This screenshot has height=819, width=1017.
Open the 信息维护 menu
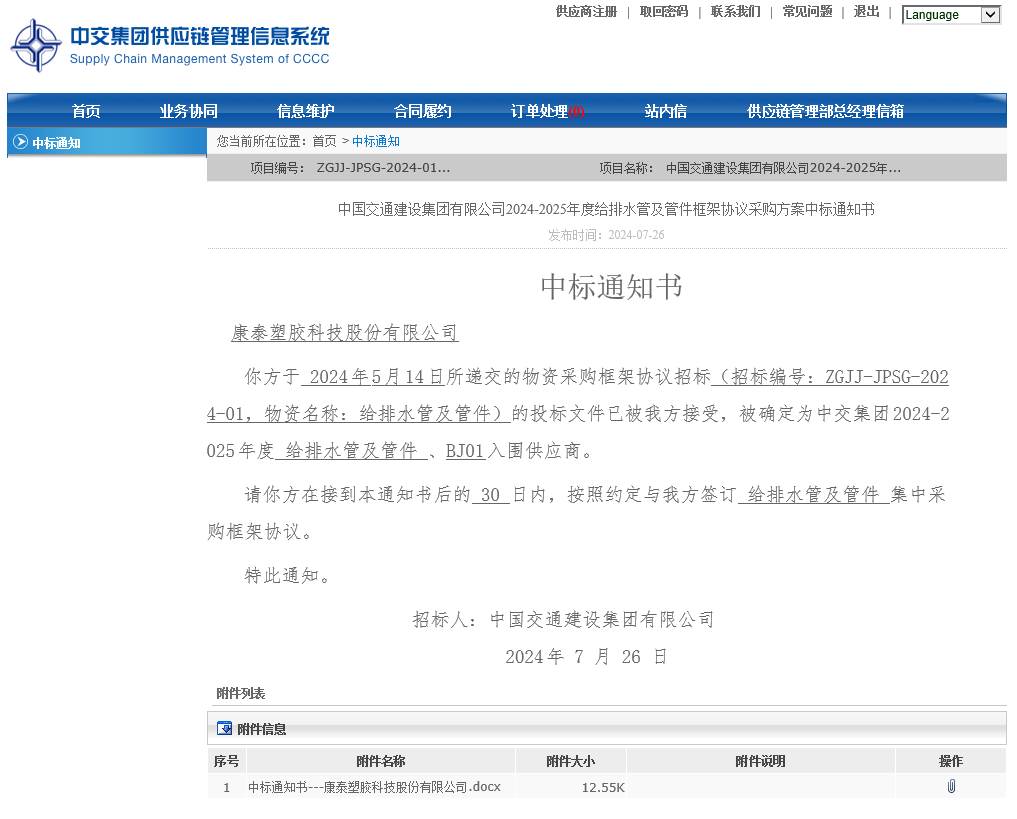305,111
